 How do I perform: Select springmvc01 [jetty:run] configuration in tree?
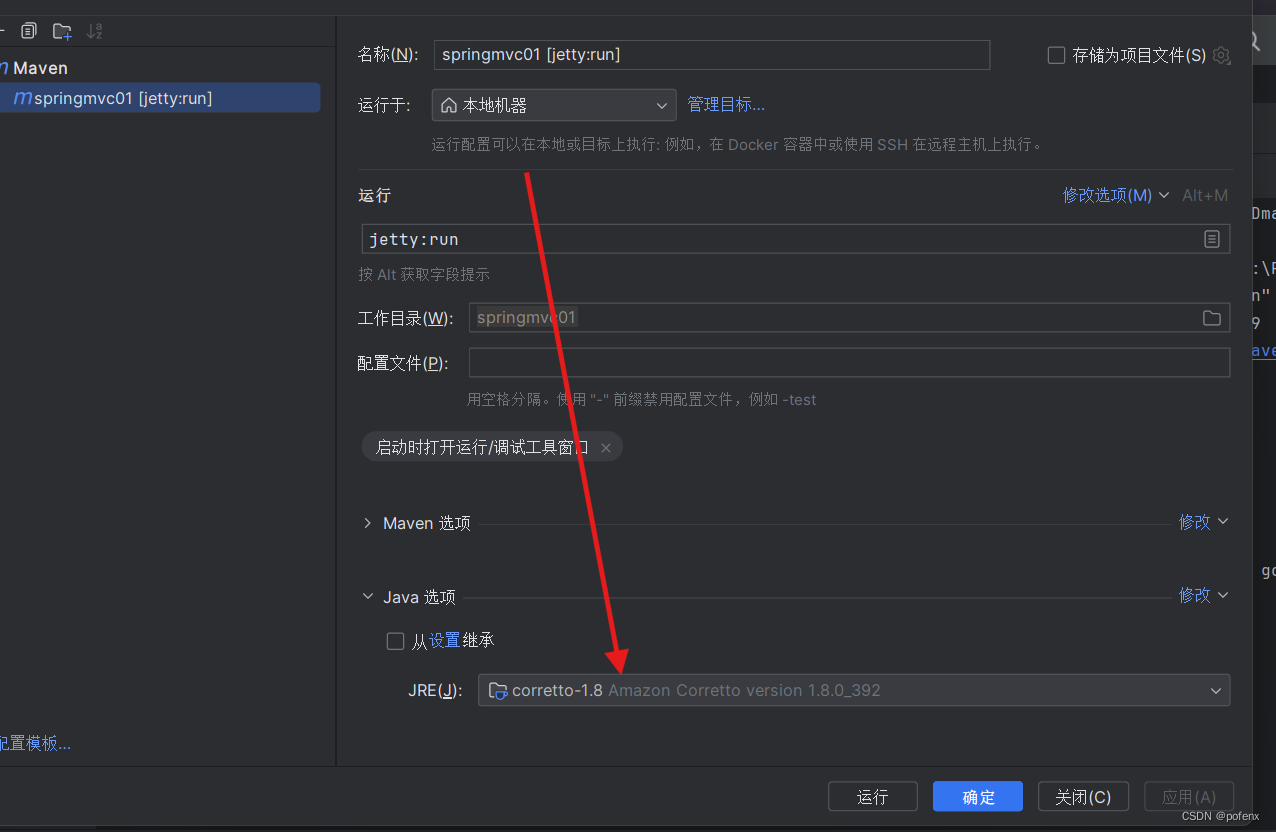coord(160,98)
